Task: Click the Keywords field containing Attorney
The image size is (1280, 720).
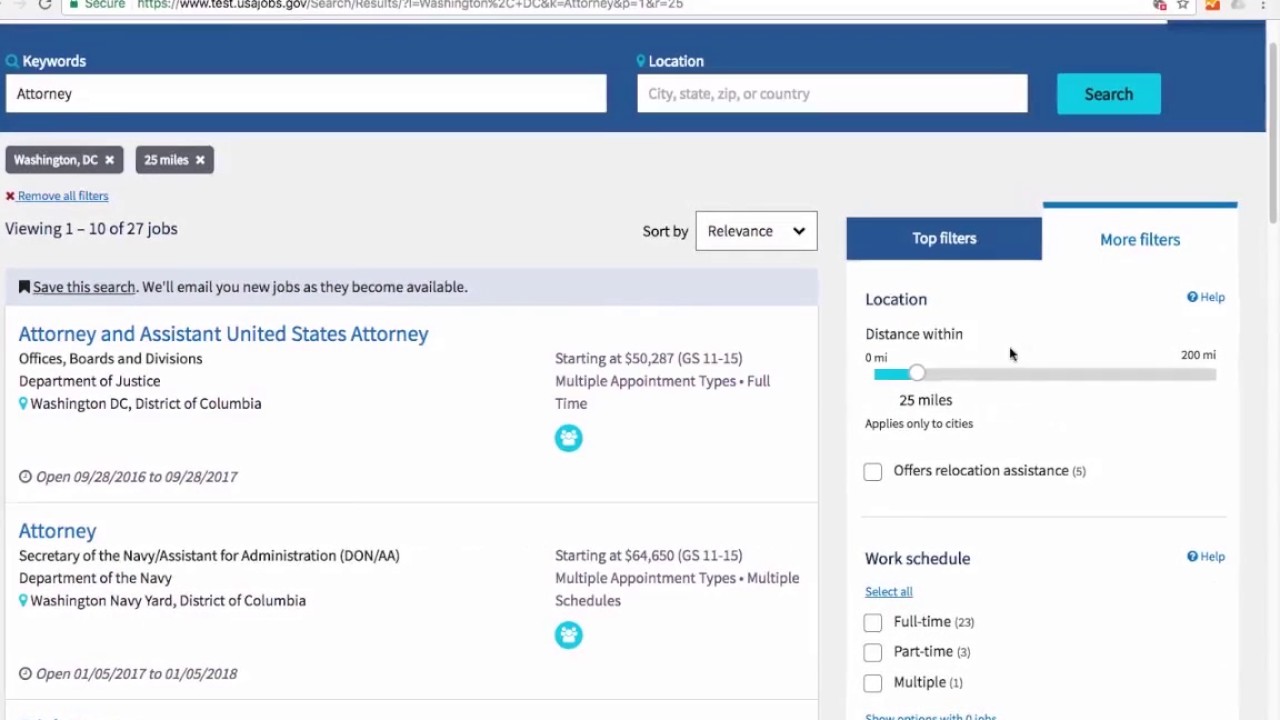Action: click(306, 94)
